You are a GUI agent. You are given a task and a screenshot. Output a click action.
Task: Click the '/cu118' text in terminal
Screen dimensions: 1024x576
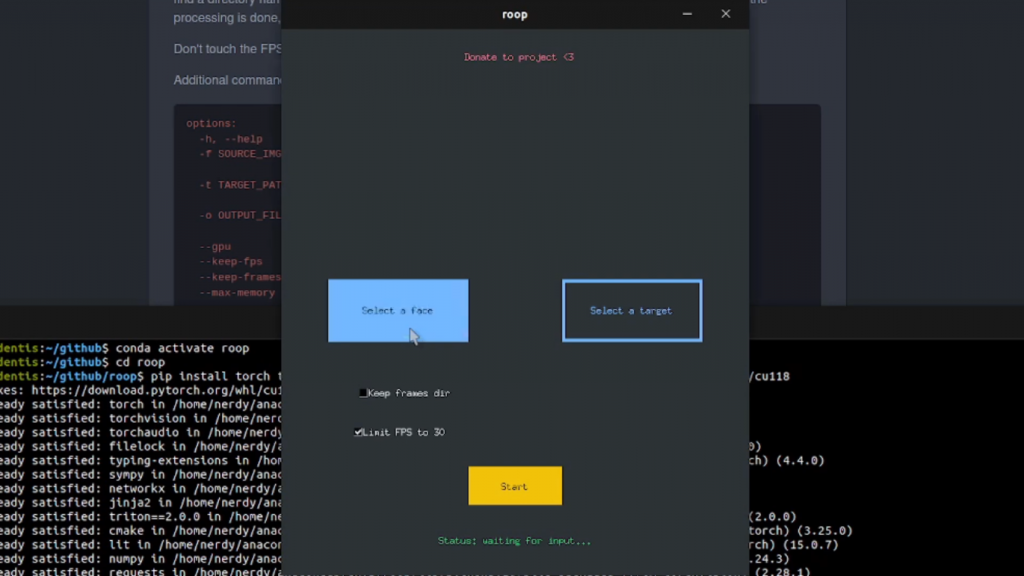tap(769, 376)
